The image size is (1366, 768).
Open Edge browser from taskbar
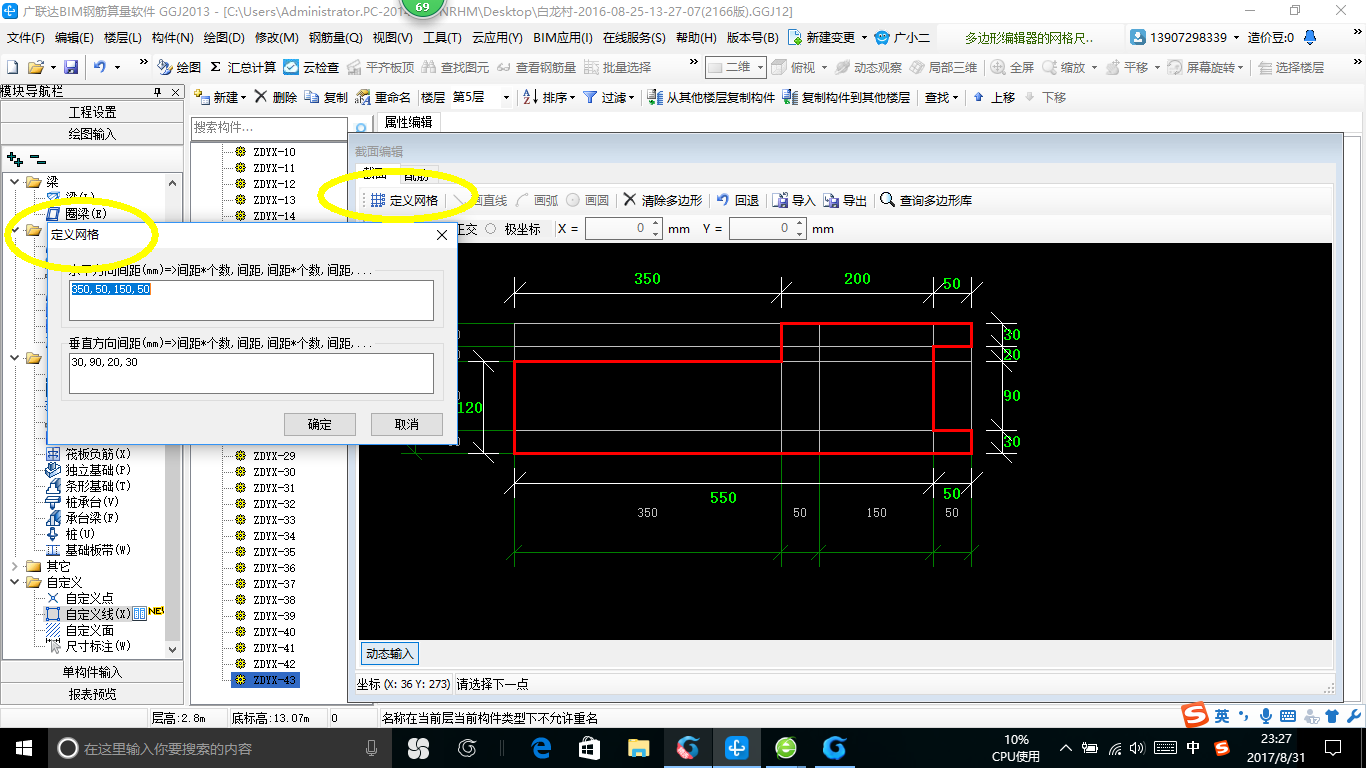(x=542, y=747)
